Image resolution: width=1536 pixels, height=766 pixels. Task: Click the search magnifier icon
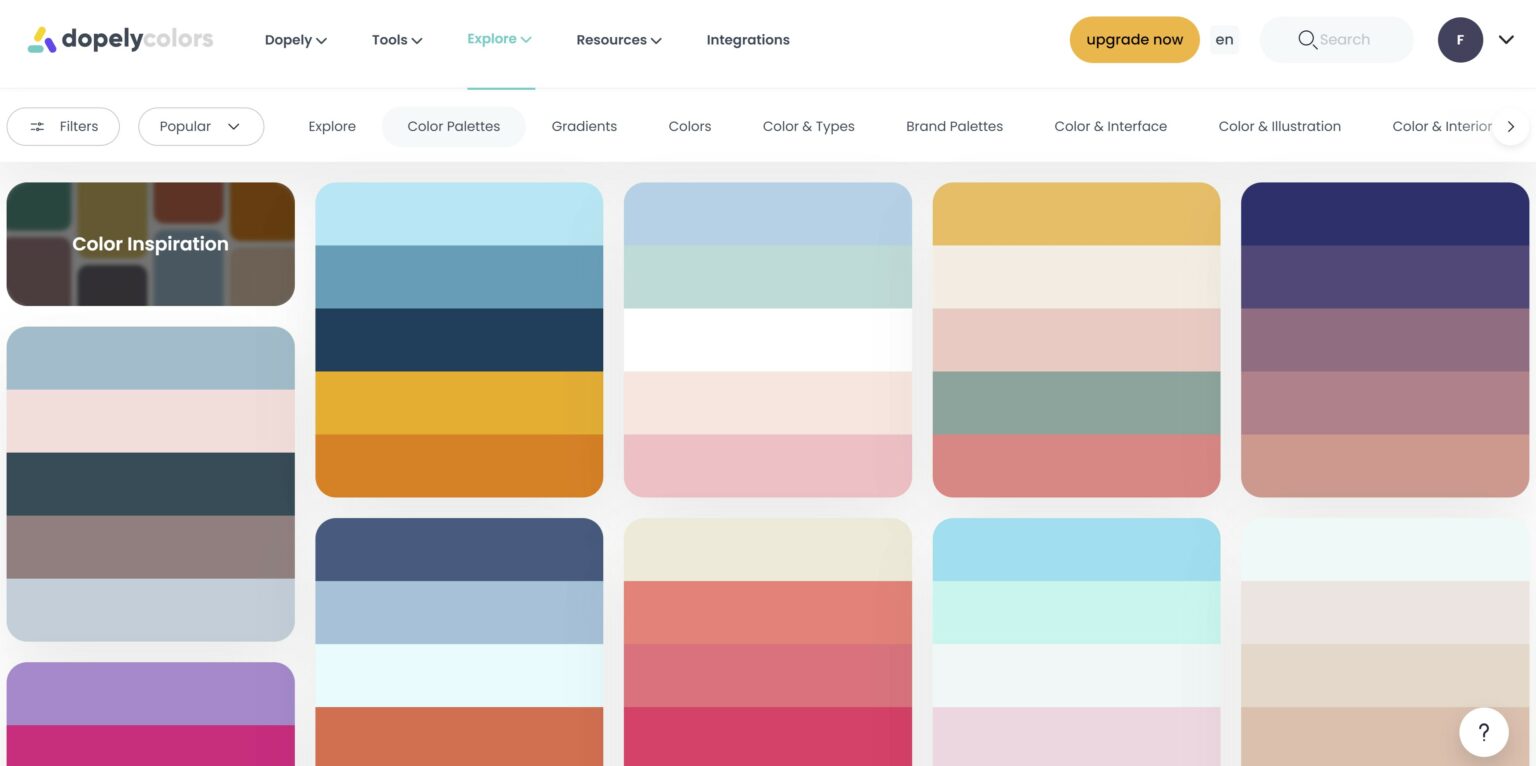coord(1306,40)
